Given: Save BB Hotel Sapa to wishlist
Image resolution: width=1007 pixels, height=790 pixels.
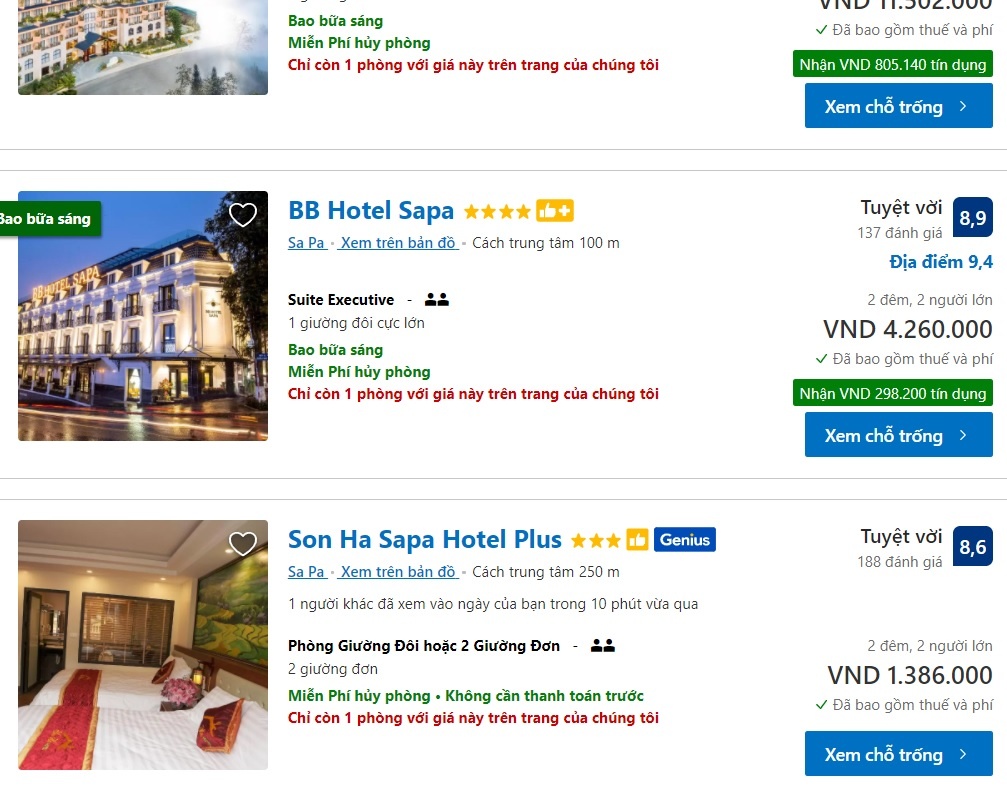Looking at the screenshot, I should [x=243, y=215].
